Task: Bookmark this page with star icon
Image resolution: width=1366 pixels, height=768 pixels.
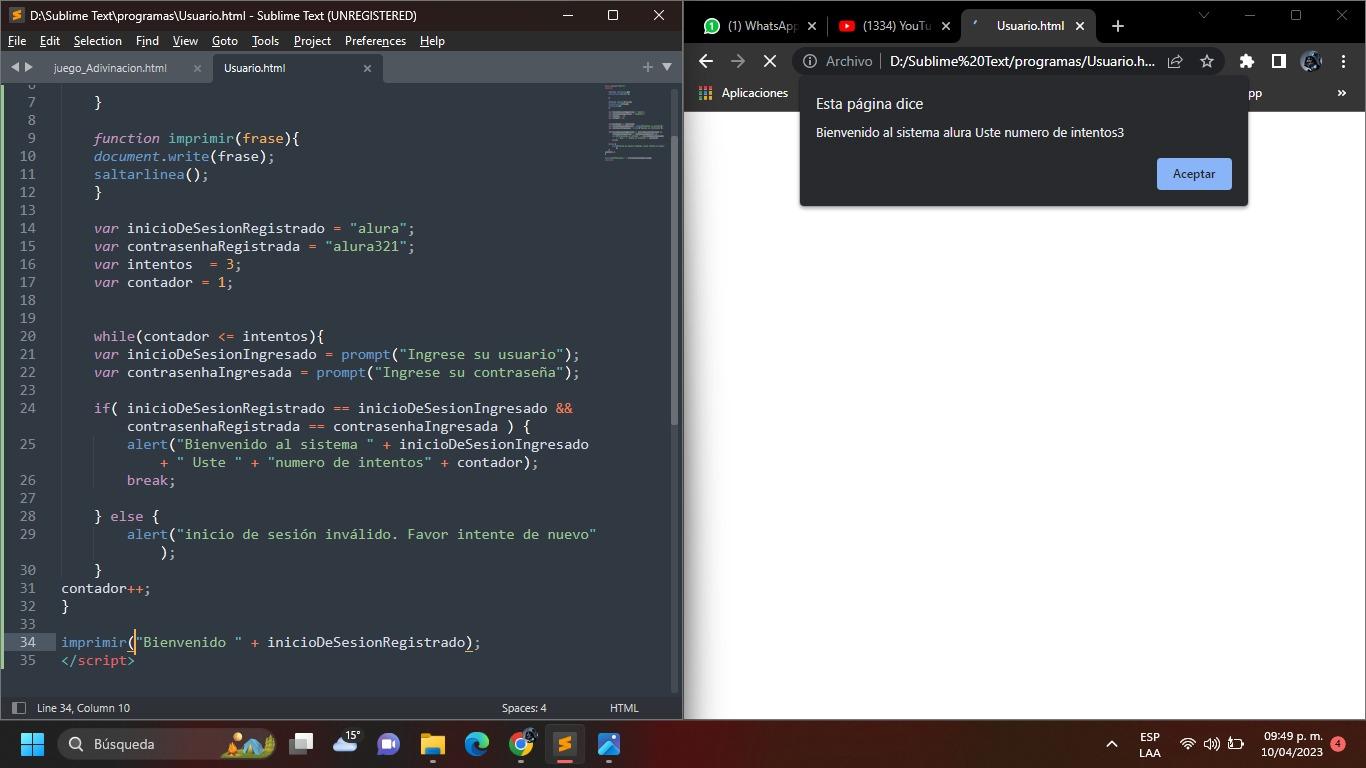Action: (1207, 61)
